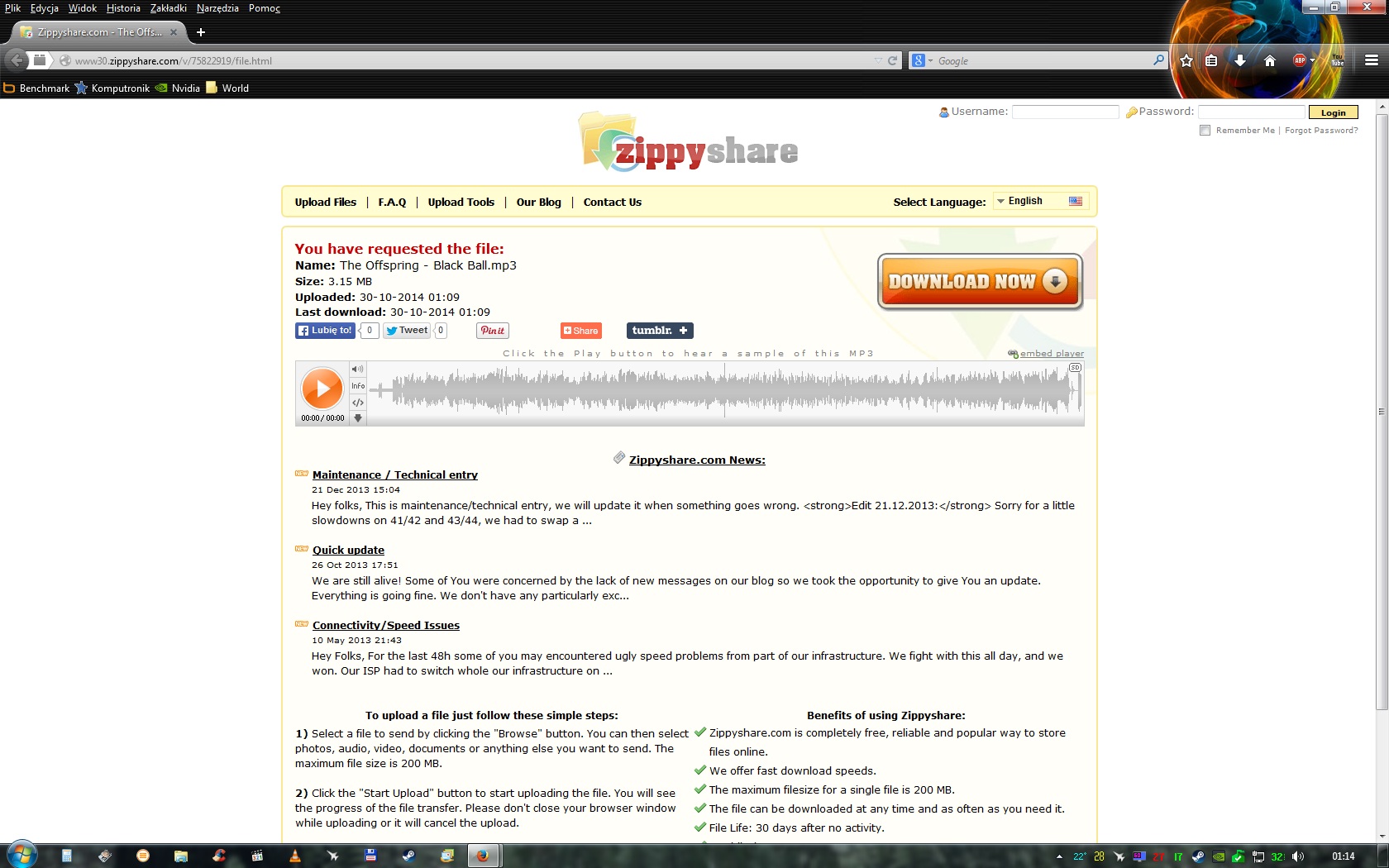Reload the page with refresh icon
Image resolution: width=1389 pixels, height=868 pixels.
click(x=893, y=60)
